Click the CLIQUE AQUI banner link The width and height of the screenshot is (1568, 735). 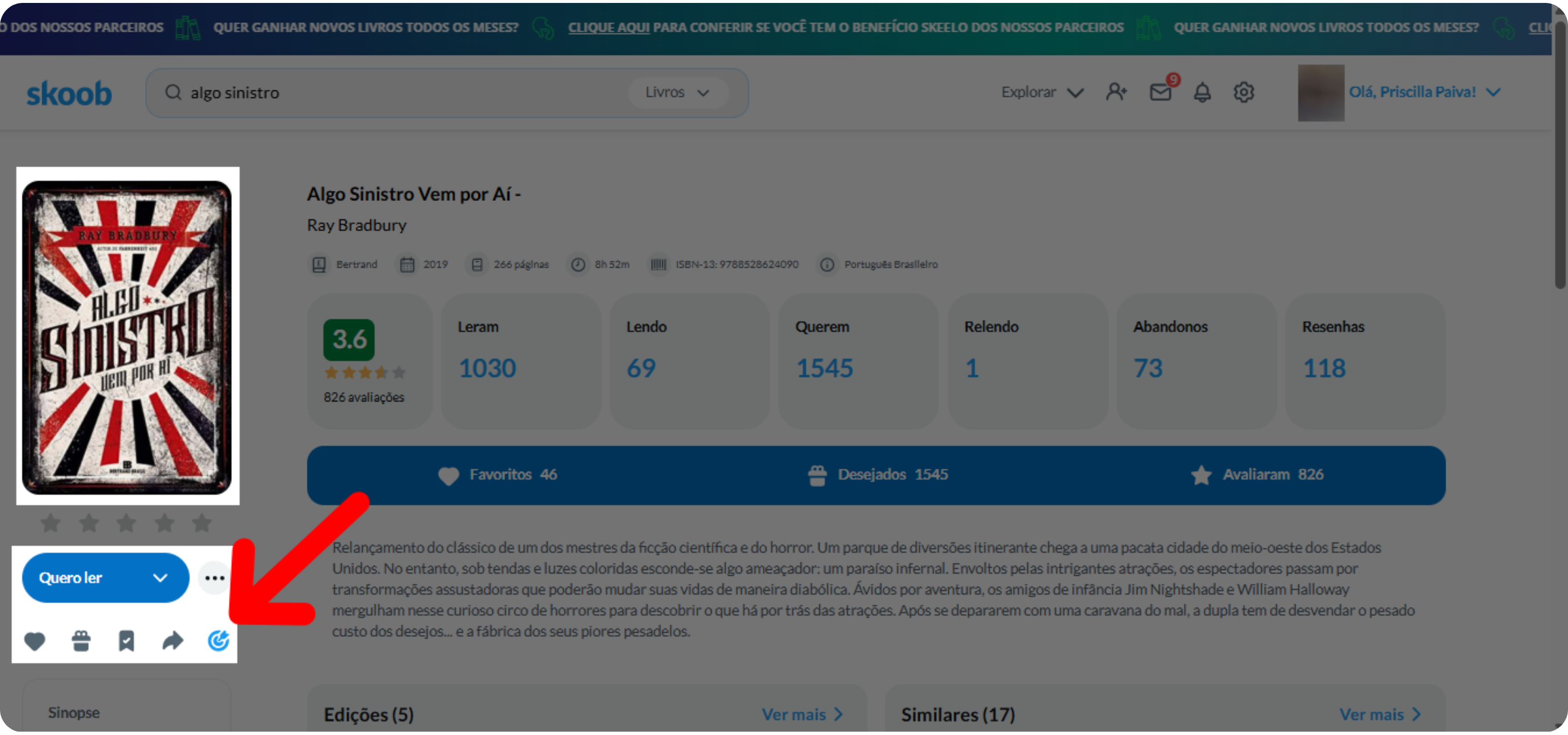[x=609, y=27]
